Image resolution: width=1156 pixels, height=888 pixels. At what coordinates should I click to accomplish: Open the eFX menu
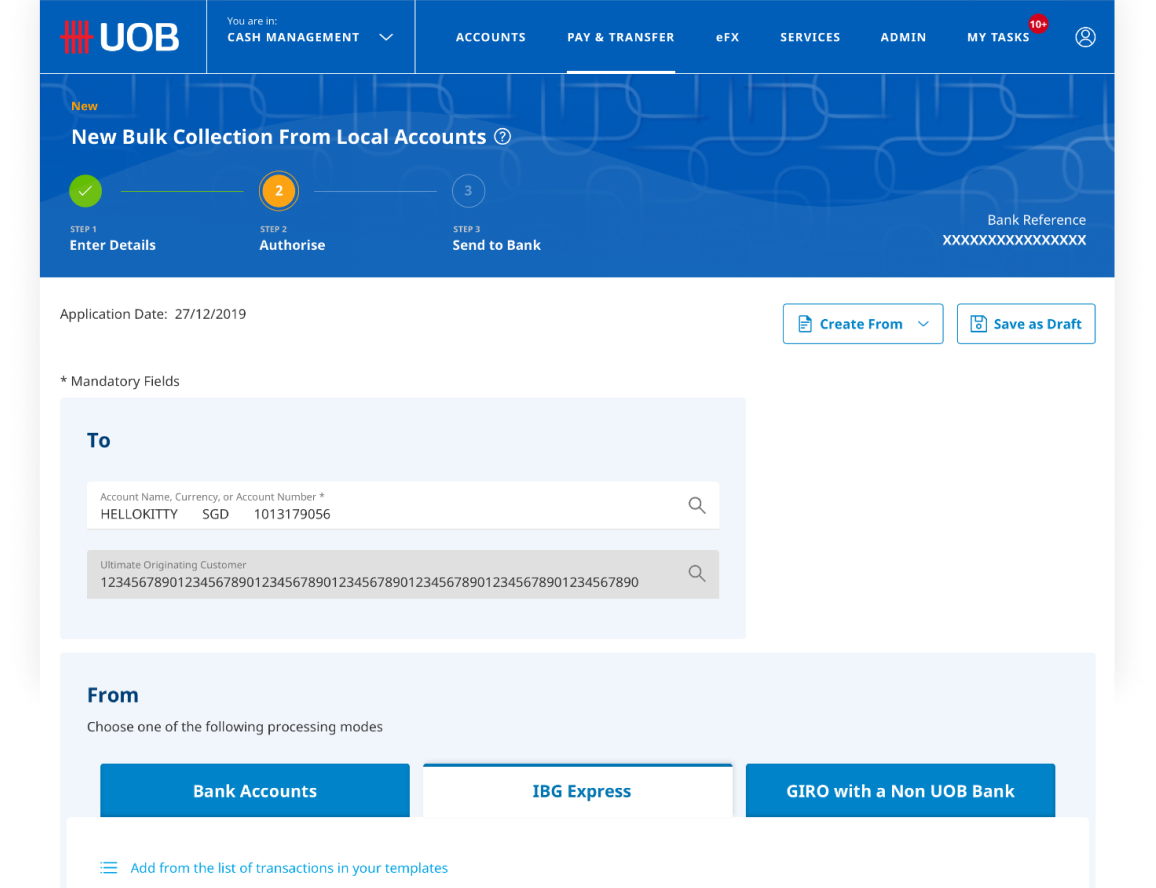727,37
